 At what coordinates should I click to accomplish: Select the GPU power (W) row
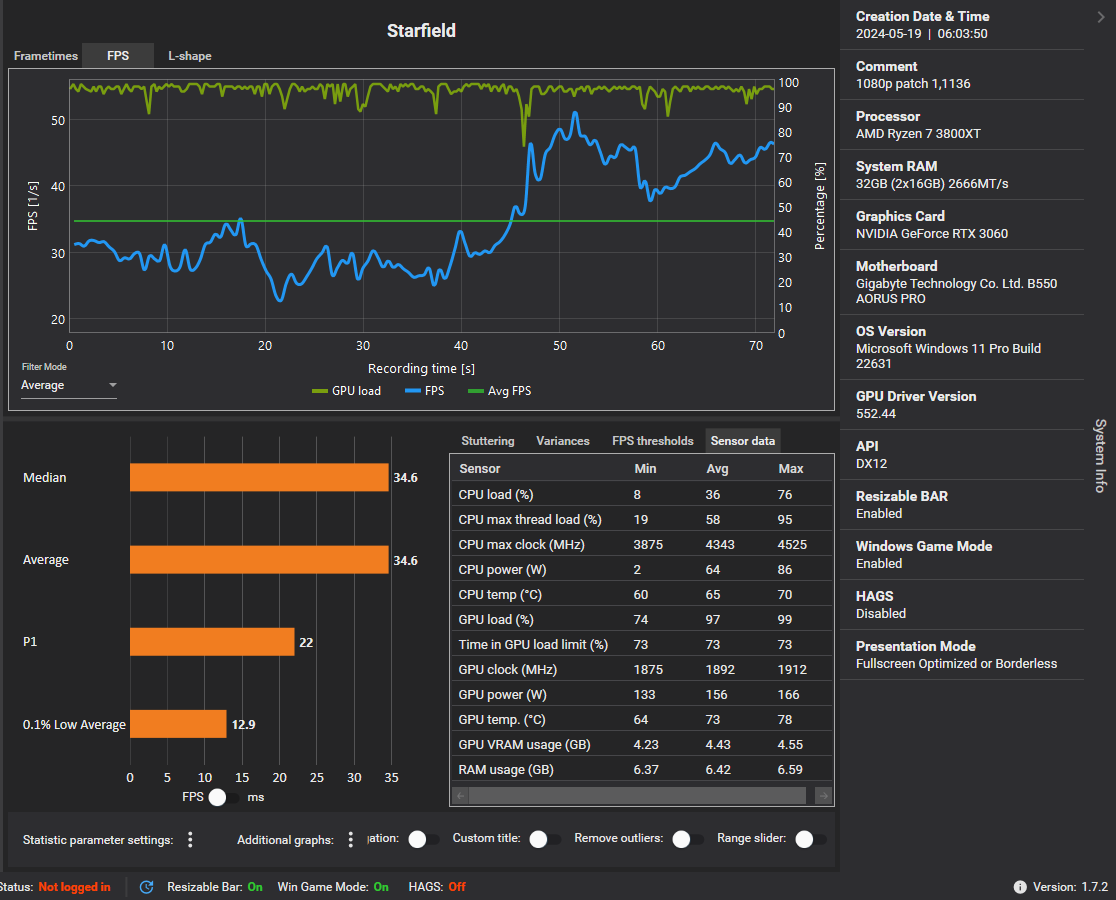[x=641, y=694]
